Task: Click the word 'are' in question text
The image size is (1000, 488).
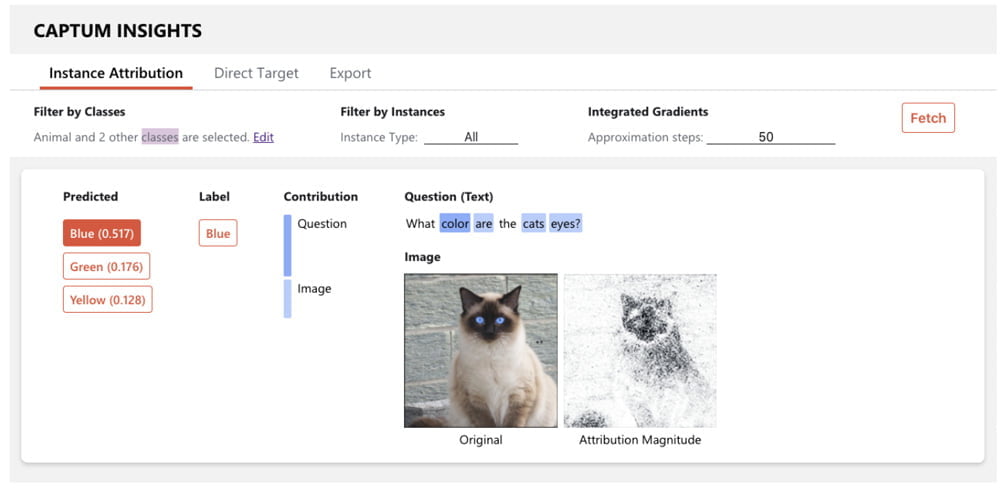Action: click(484, 224)
